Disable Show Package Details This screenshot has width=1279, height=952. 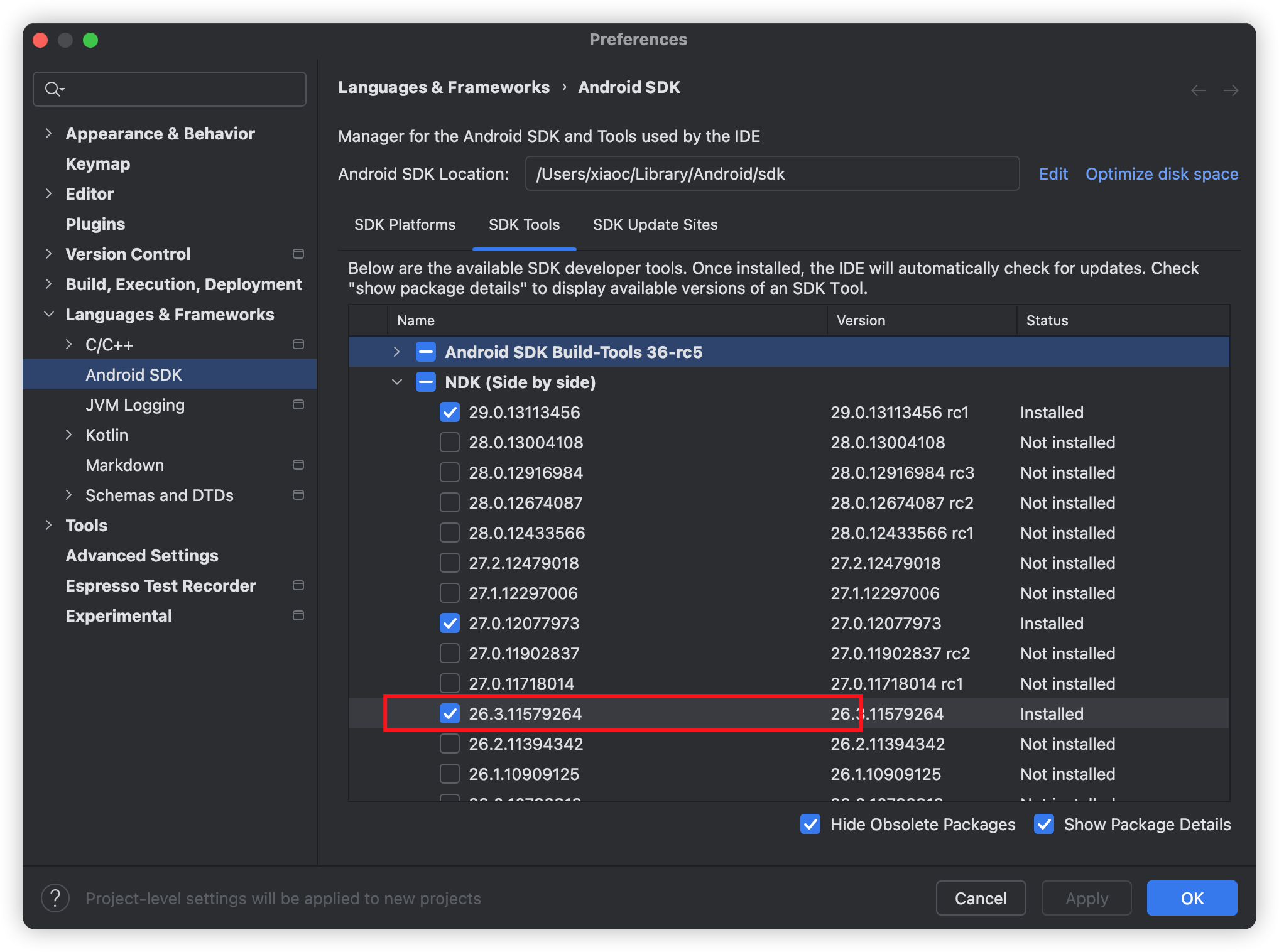[x=1044, y=824]
